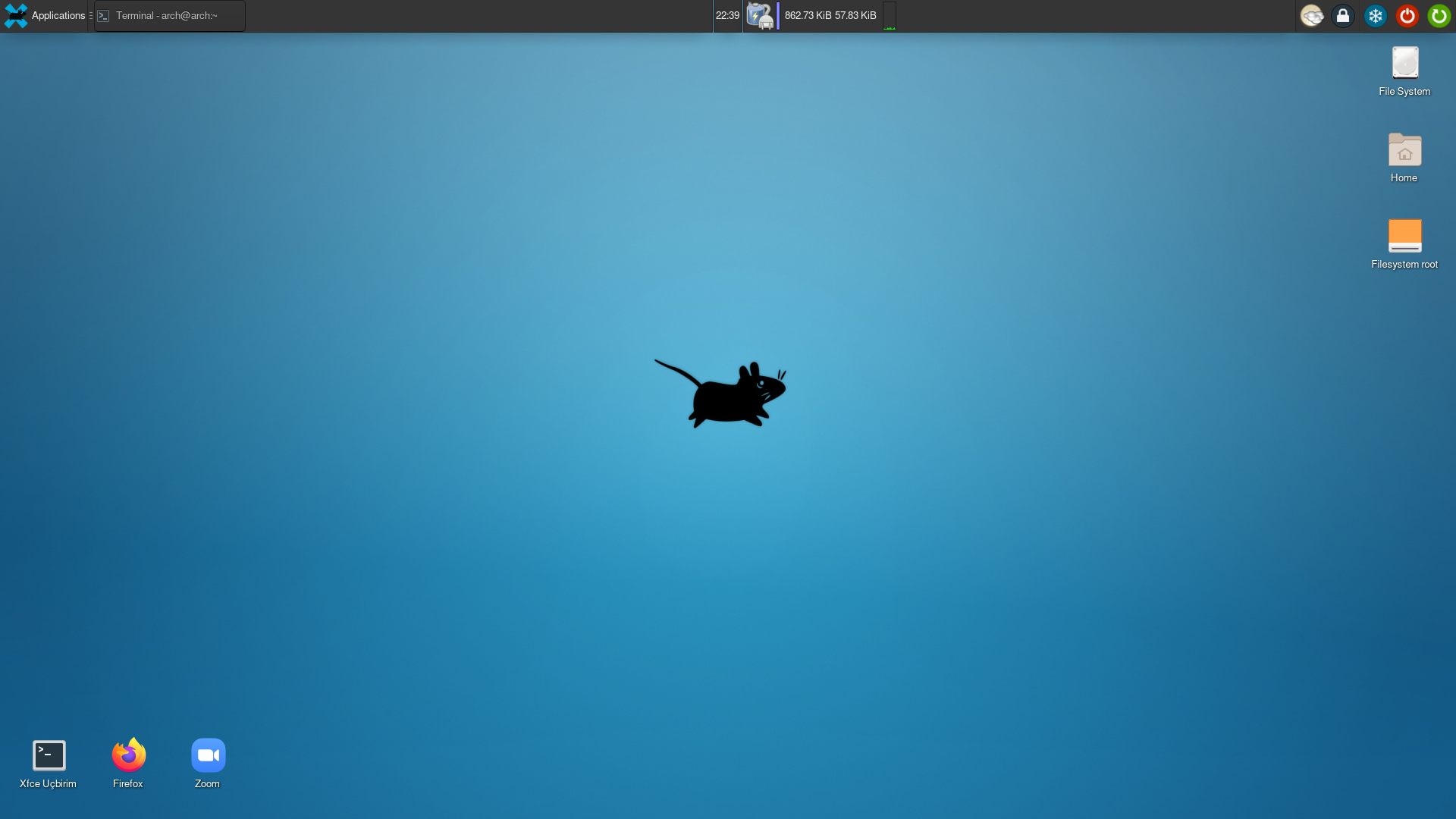Select the Xfce Uçbirim terminal launcher

pos(49,756)
